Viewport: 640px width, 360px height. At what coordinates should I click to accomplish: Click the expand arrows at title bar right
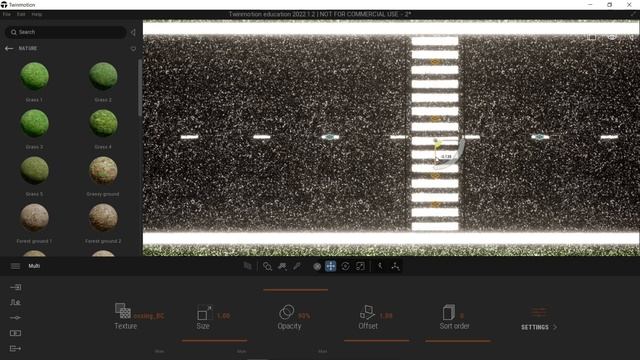tap(634, 14)
